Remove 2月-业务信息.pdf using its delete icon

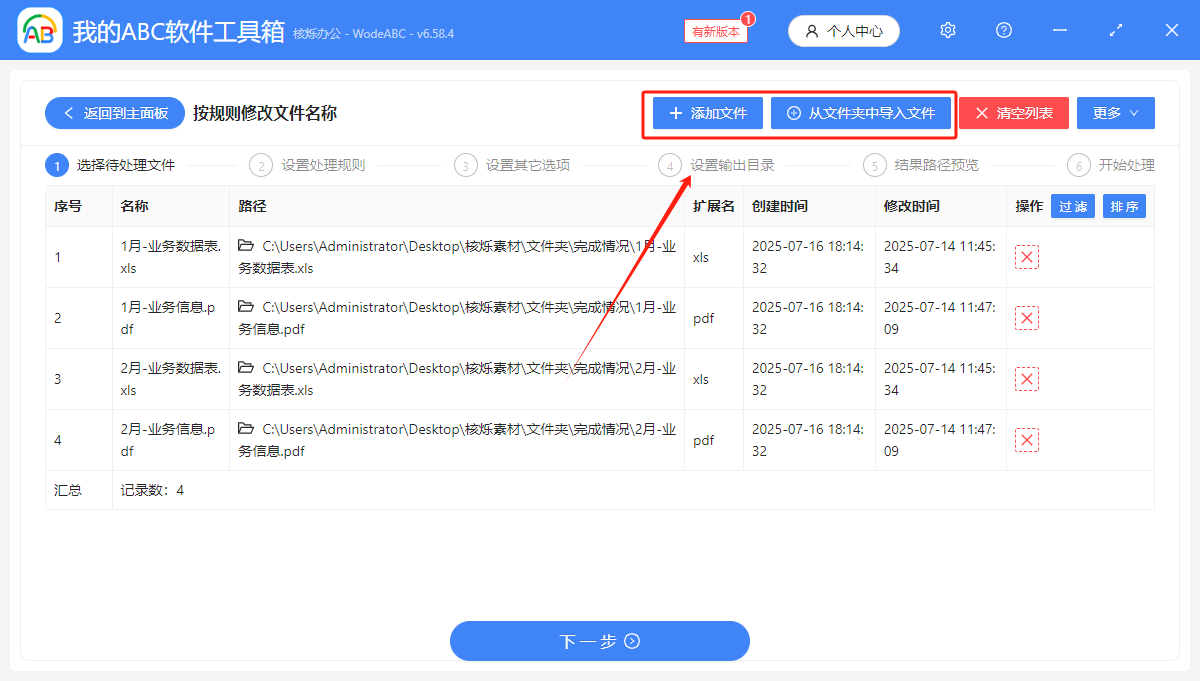point(1026,439)
